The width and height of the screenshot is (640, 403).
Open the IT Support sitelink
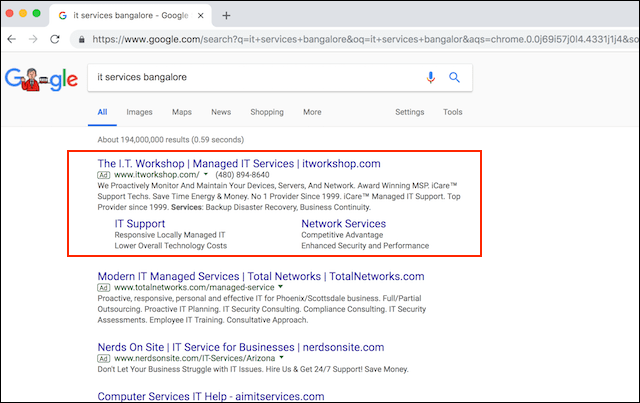tap(140, 224)
